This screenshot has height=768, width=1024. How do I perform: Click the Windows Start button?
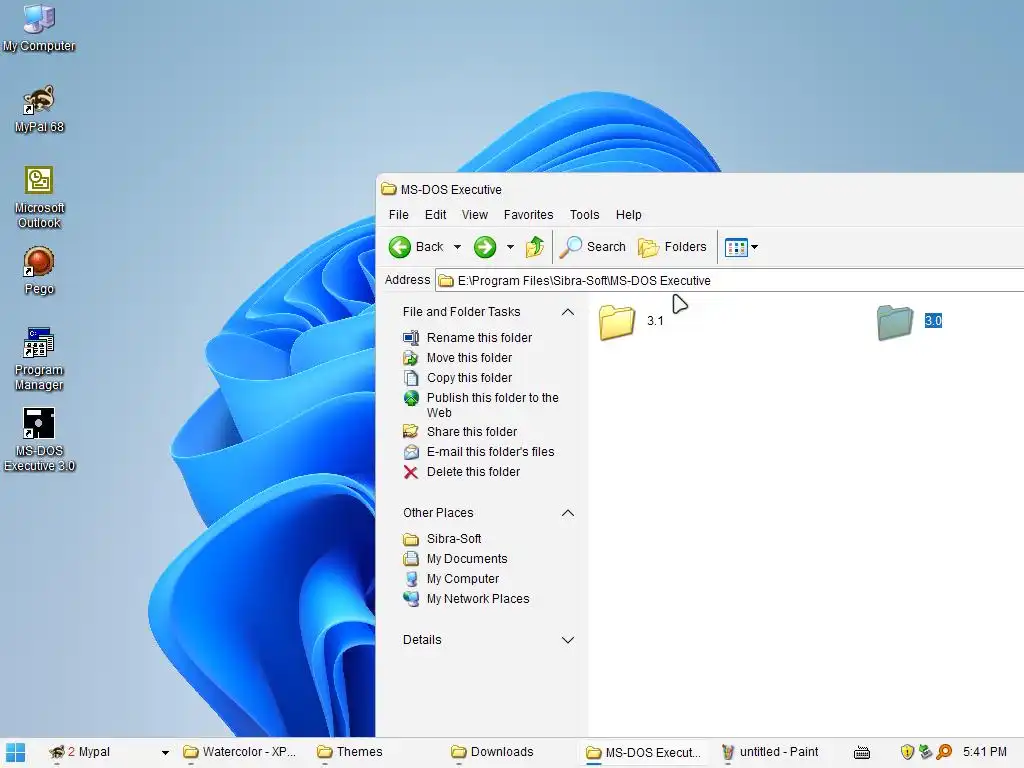point(16,752)
